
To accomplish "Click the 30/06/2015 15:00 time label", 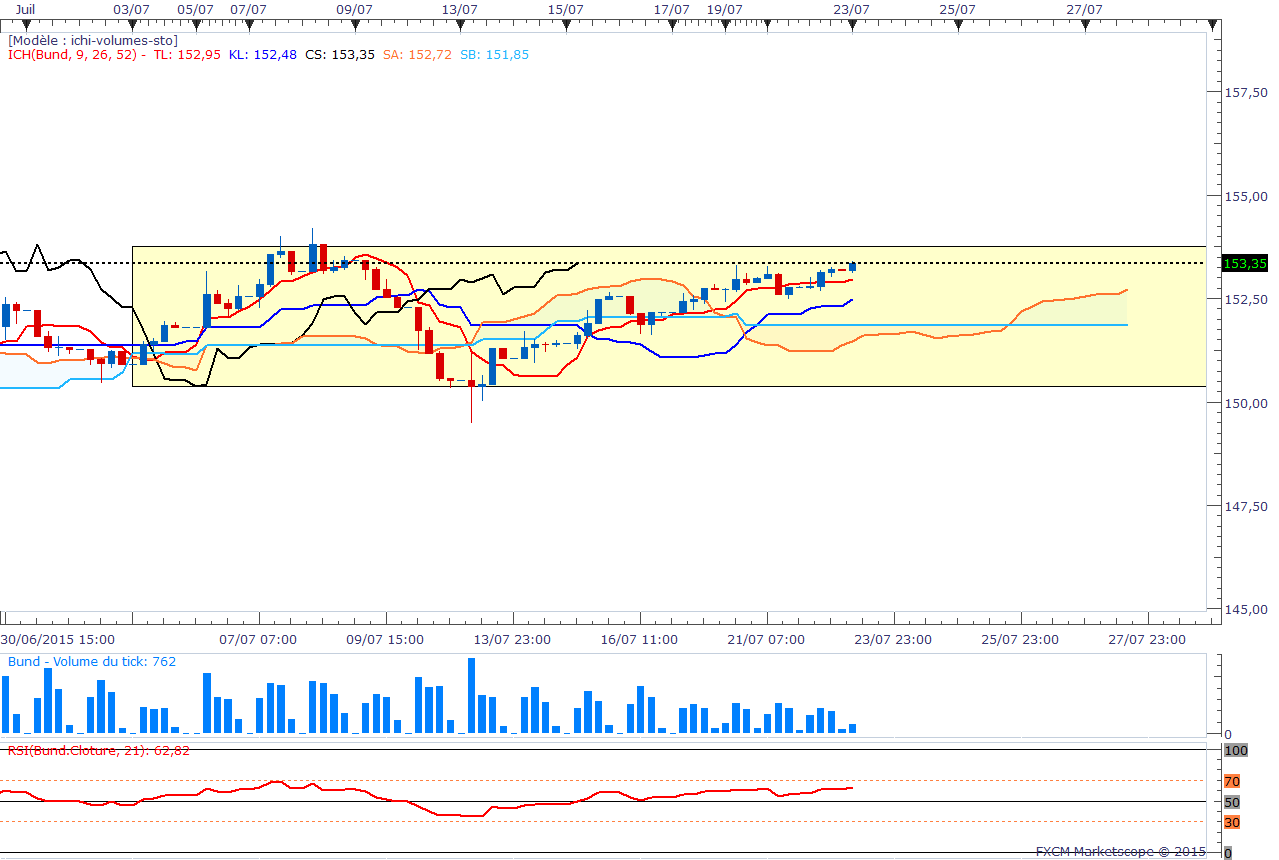I will point(58,639).
